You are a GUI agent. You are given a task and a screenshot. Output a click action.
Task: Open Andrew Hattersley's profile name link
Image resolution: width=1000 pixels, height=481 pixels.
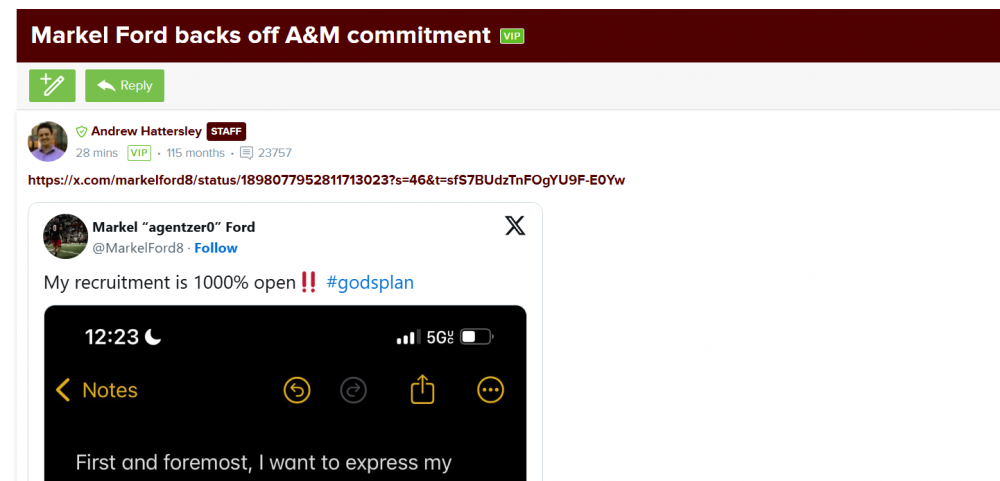pos(146,131)
